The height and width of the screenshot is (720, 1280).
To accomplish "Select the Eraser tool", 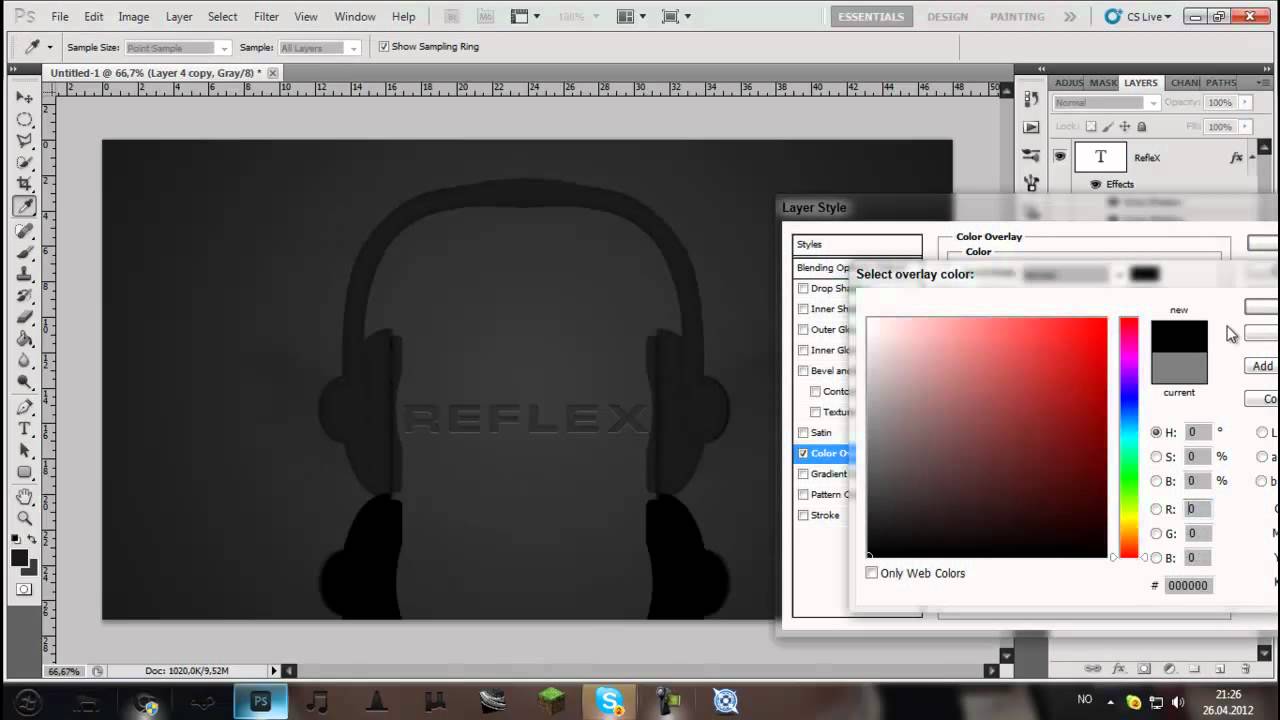I will 25,318.
